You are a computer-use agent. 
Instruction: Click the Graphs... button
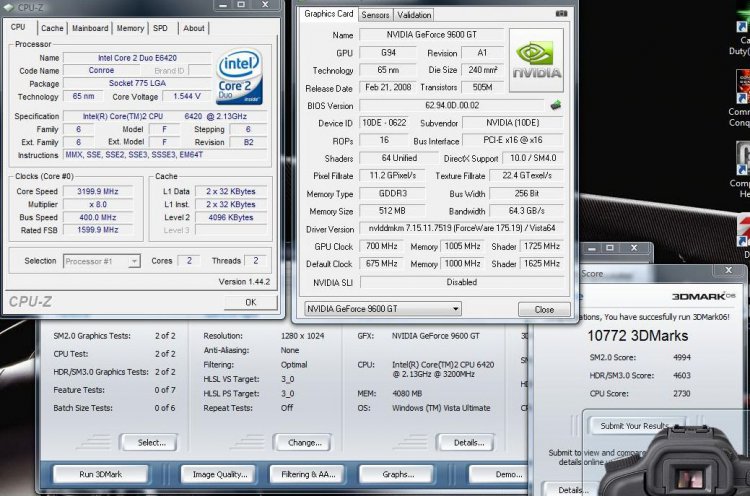coord(397,474)
